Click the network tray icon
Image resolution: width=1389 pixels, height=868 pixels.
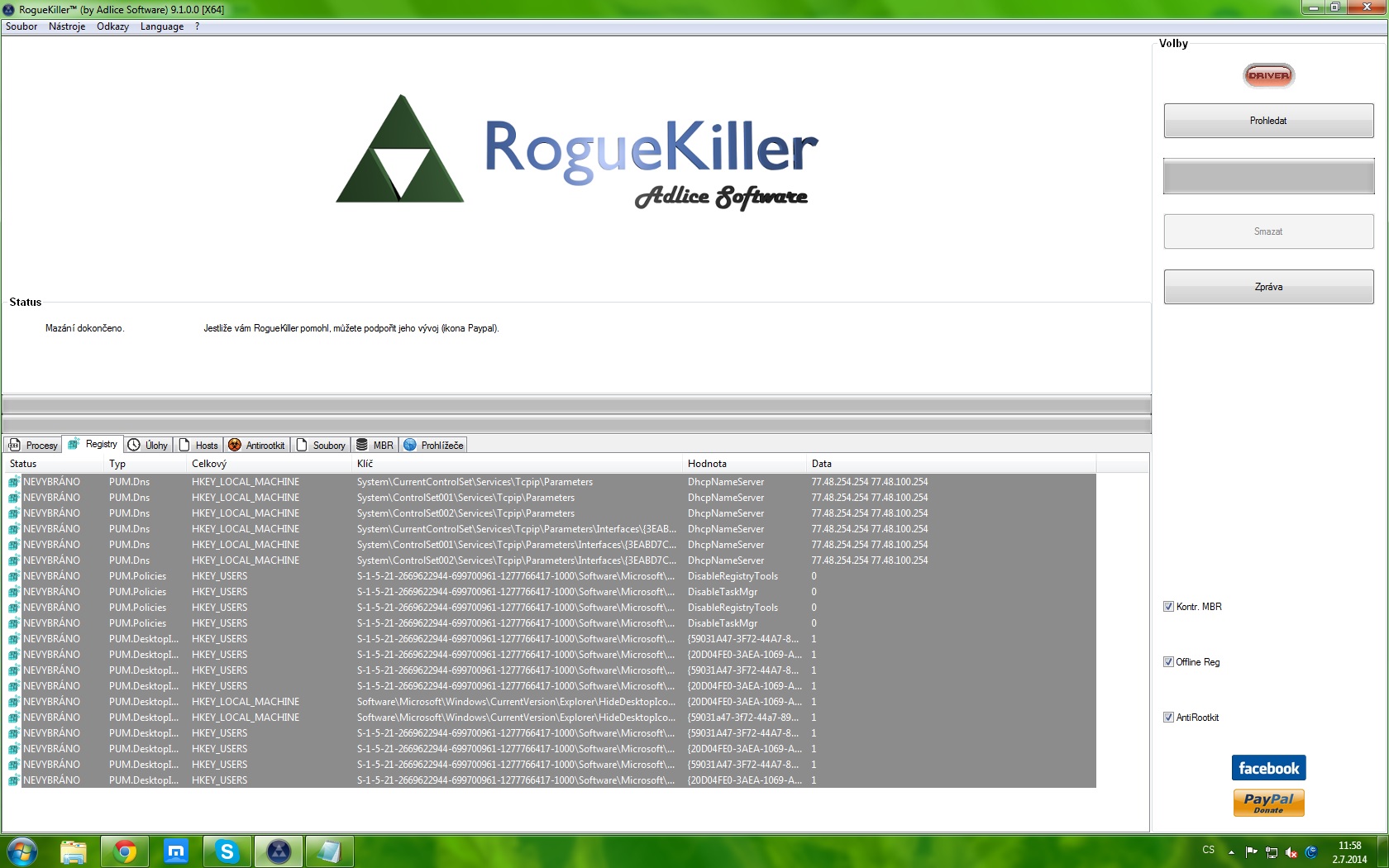1272,852
